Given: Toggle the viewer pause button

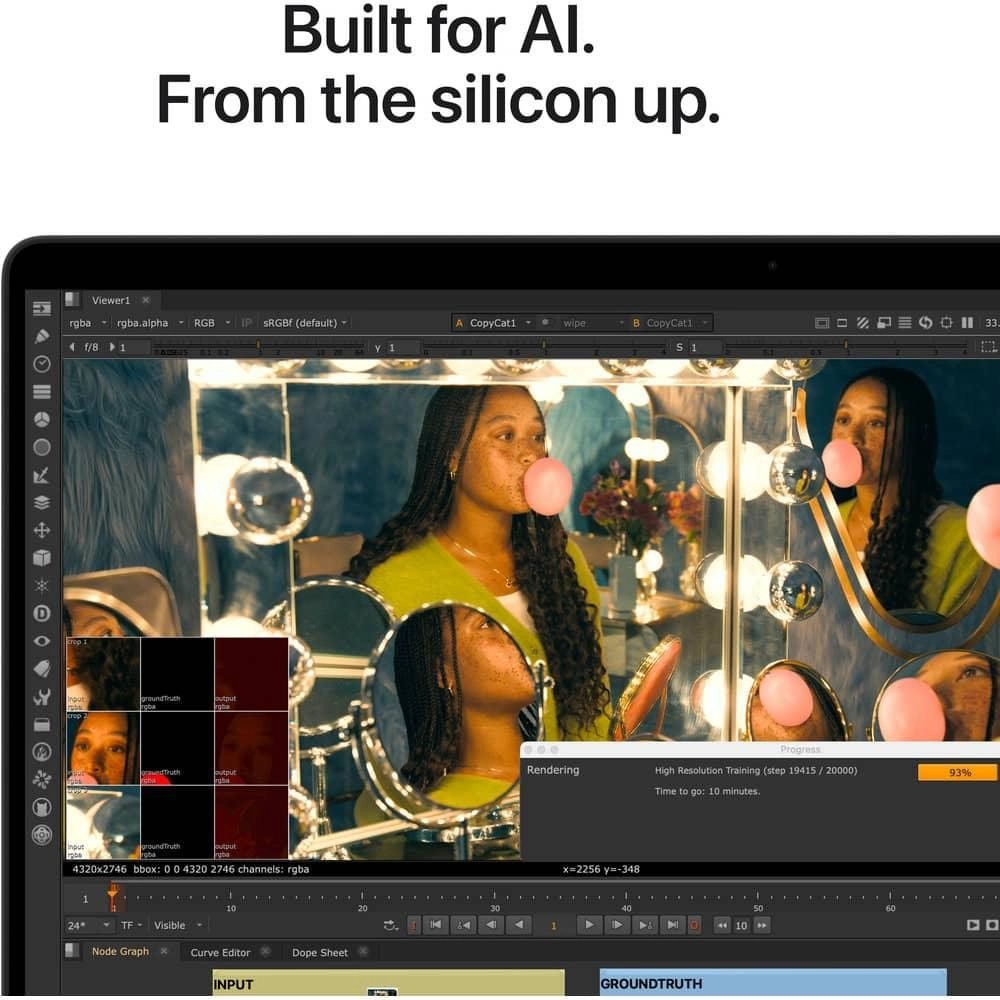Looking at the screenshot, I should 967,323.
